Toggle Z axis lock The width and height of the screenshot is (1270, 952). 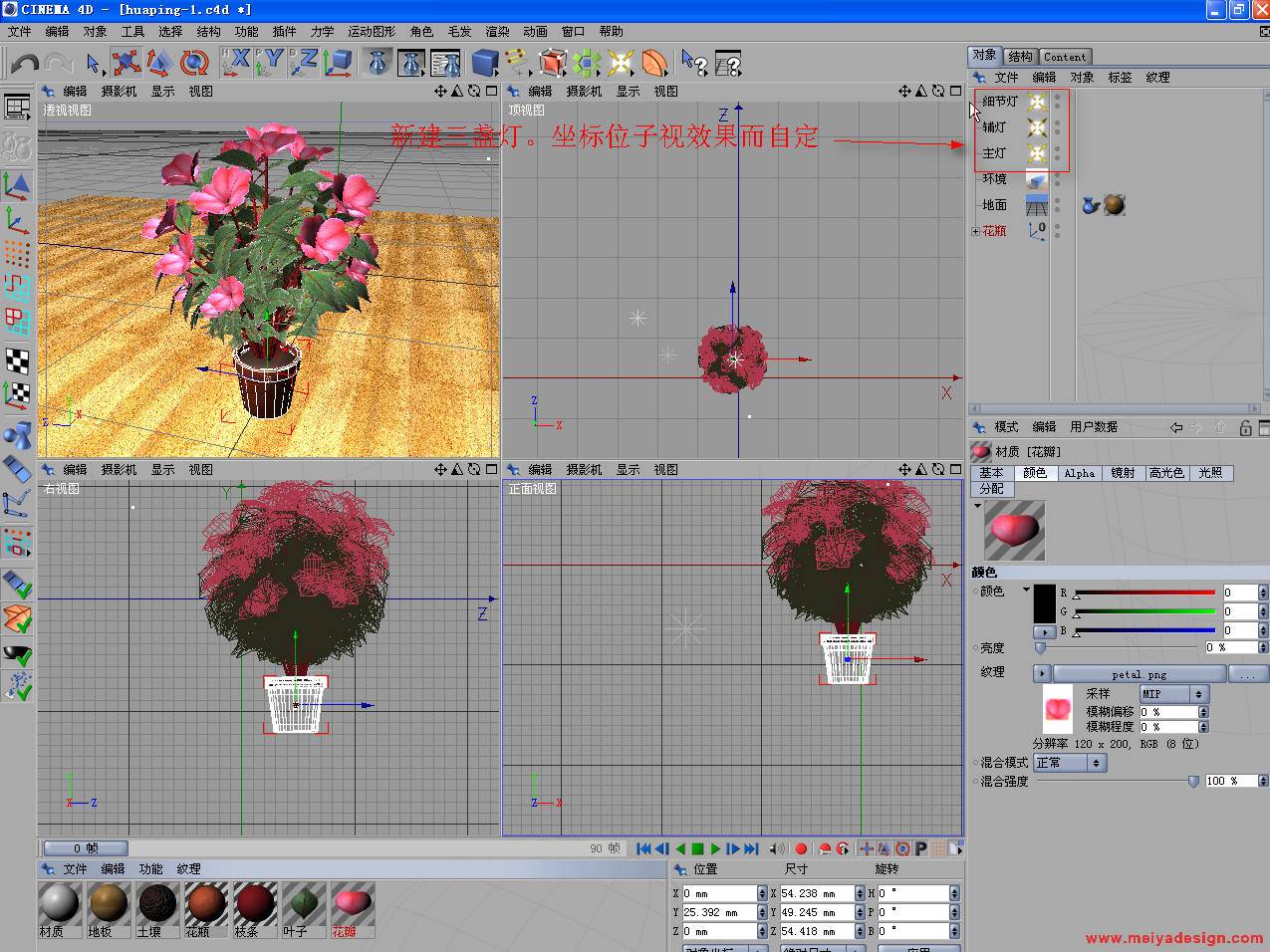pyautogui.click(x=304, y=64)
